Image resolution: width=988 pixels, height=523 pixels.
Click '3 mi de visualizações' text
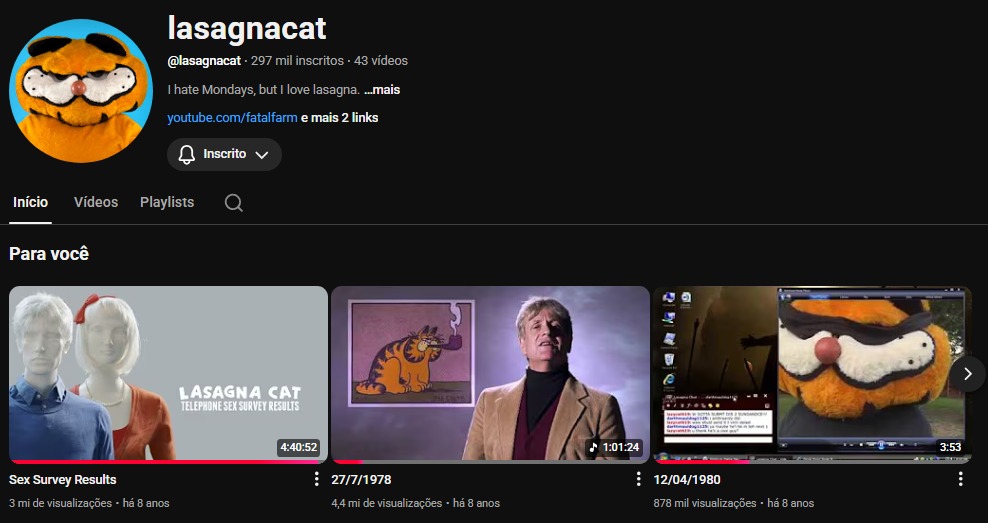(x=60, y=503)
